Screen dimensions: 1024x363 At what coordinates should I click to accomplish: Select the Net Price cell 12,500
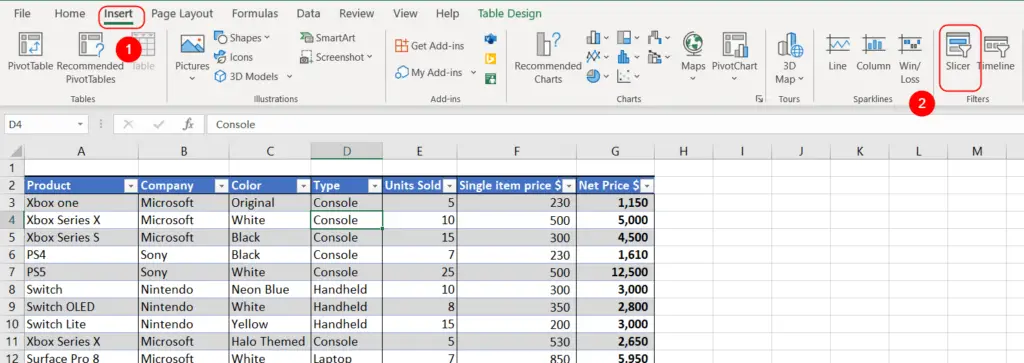(x=615, y=272)
